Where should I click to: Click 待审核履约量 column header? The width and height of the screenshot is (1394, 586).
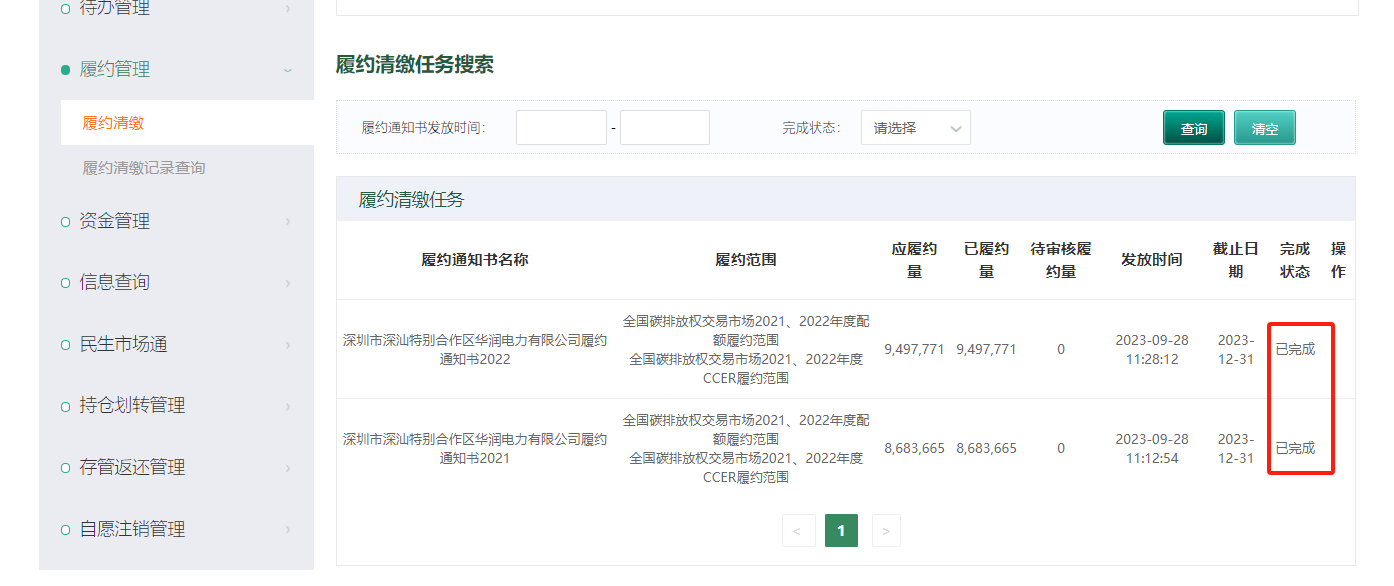1061,260
